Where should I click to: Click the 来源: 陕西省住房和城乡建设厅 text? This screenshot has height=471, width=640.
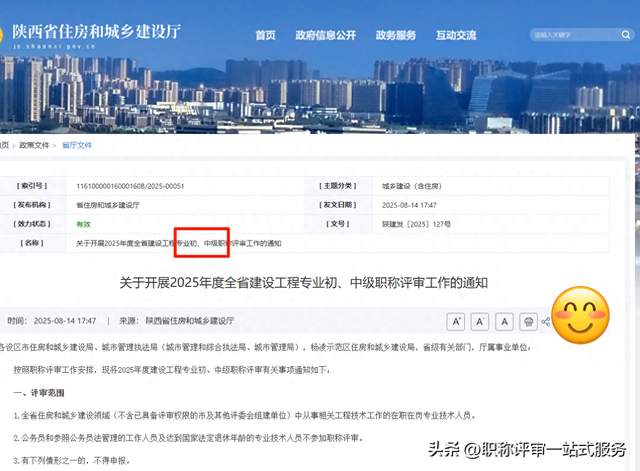(176, 321)
